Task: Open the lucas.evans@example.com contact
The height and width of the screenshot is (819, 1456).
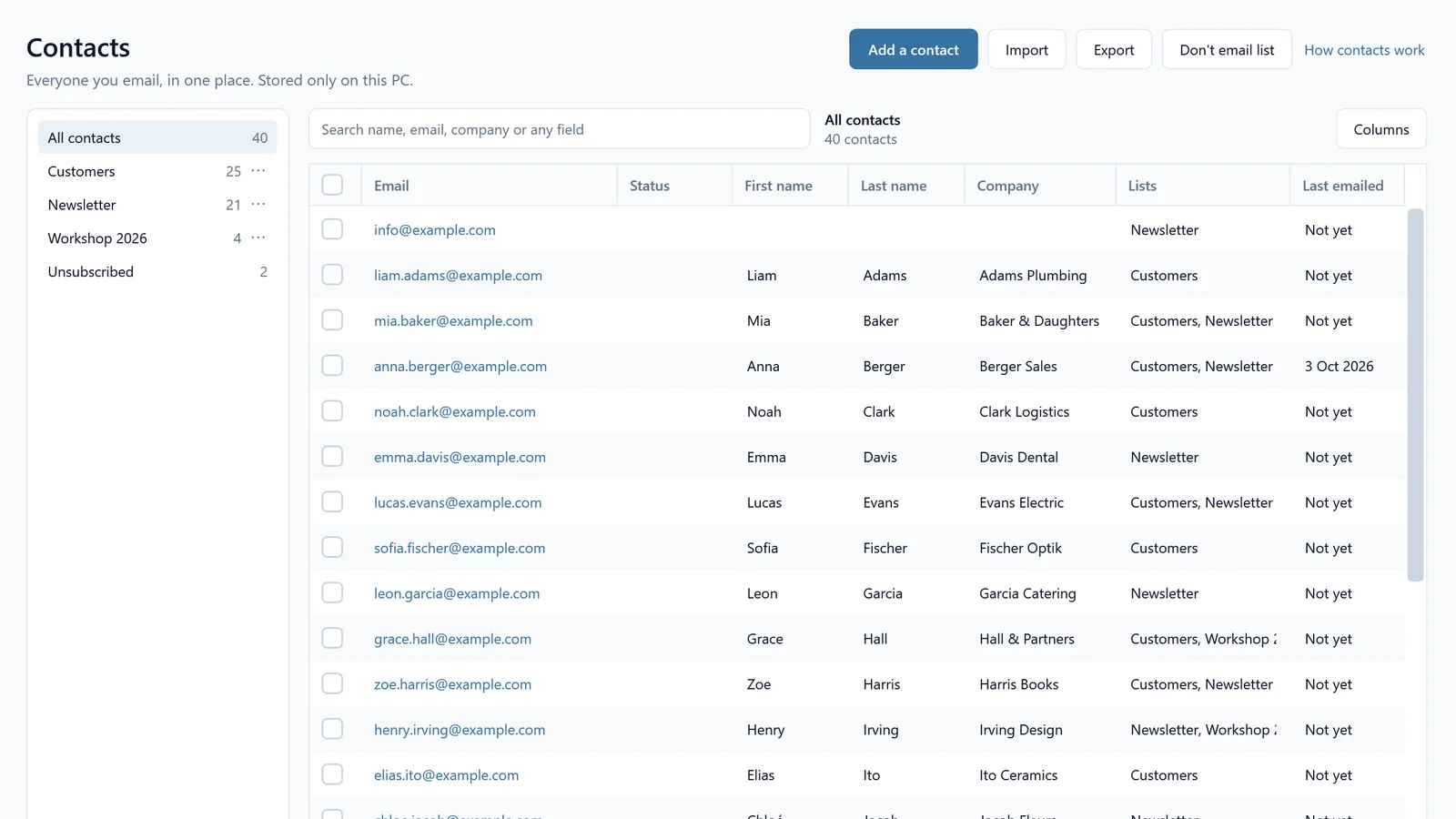Action: click(458, 502)
